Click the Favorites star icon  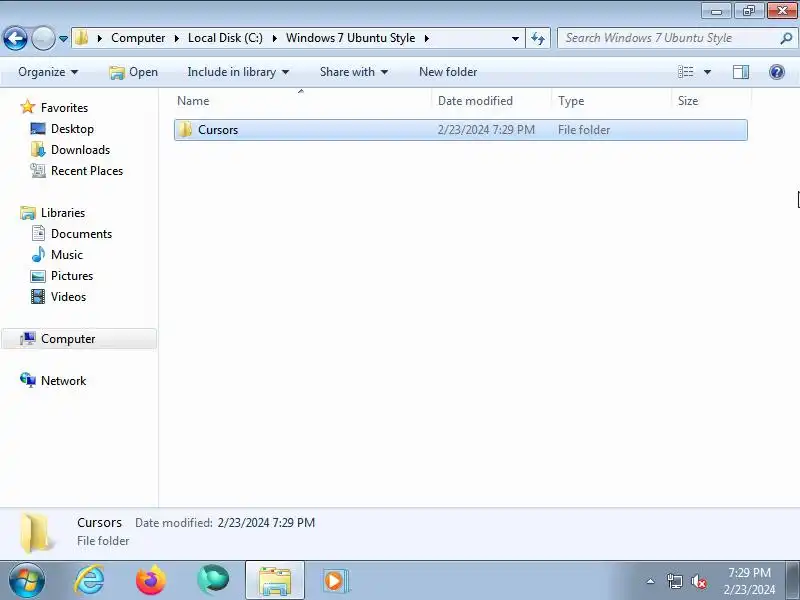(28, 107)
